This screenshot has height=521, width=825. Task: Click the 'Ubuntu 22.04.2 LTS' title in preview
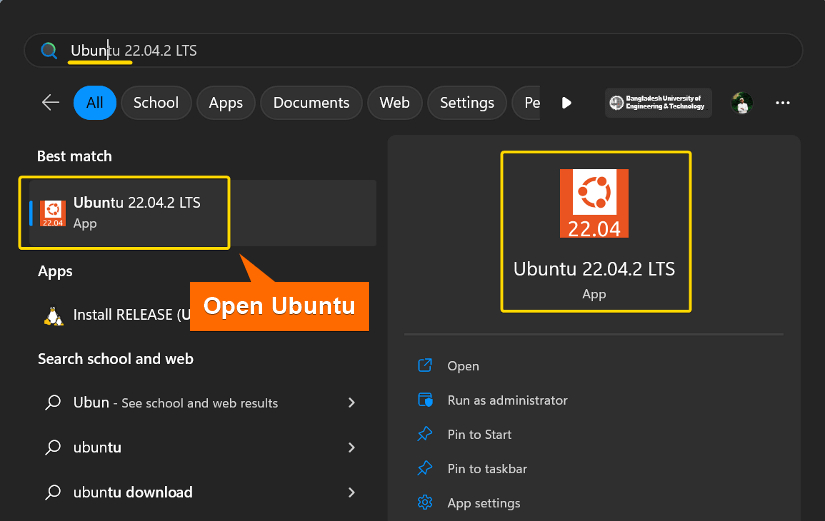point(594,269)
